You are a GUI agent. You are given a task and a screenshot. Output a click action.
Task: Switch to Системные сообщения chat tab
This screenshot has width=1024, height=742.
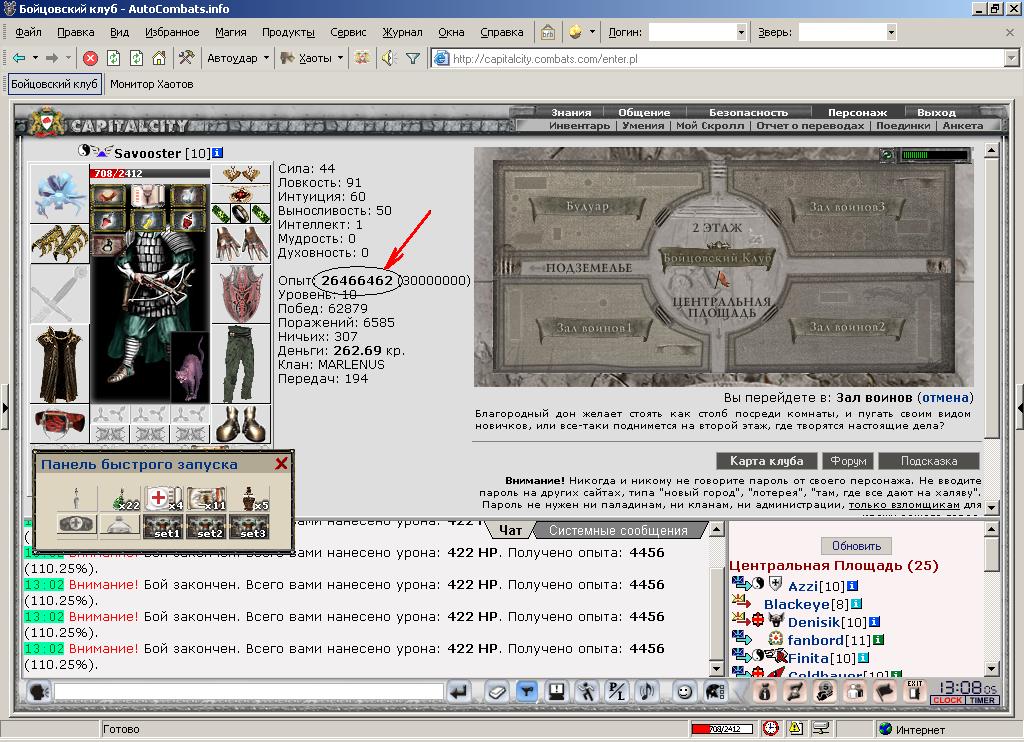click(x=618, y=530)
